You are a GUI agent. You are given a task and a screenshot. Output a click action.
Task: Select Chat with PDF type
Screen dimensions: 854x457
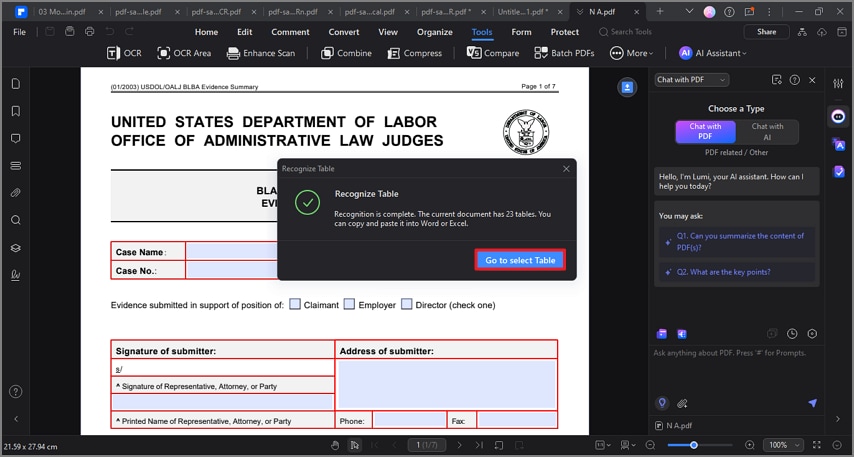(705, 131)
